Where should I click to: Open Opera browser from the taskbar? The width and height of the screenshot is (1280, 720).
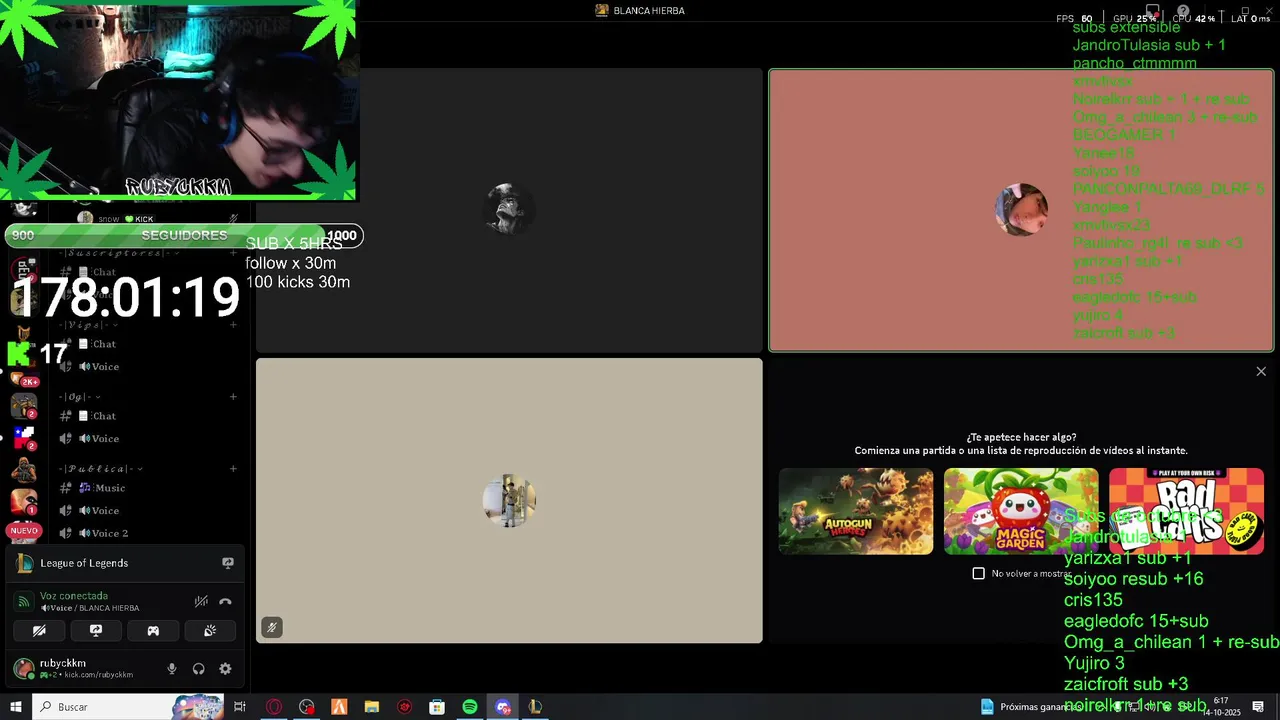[274, 706]
